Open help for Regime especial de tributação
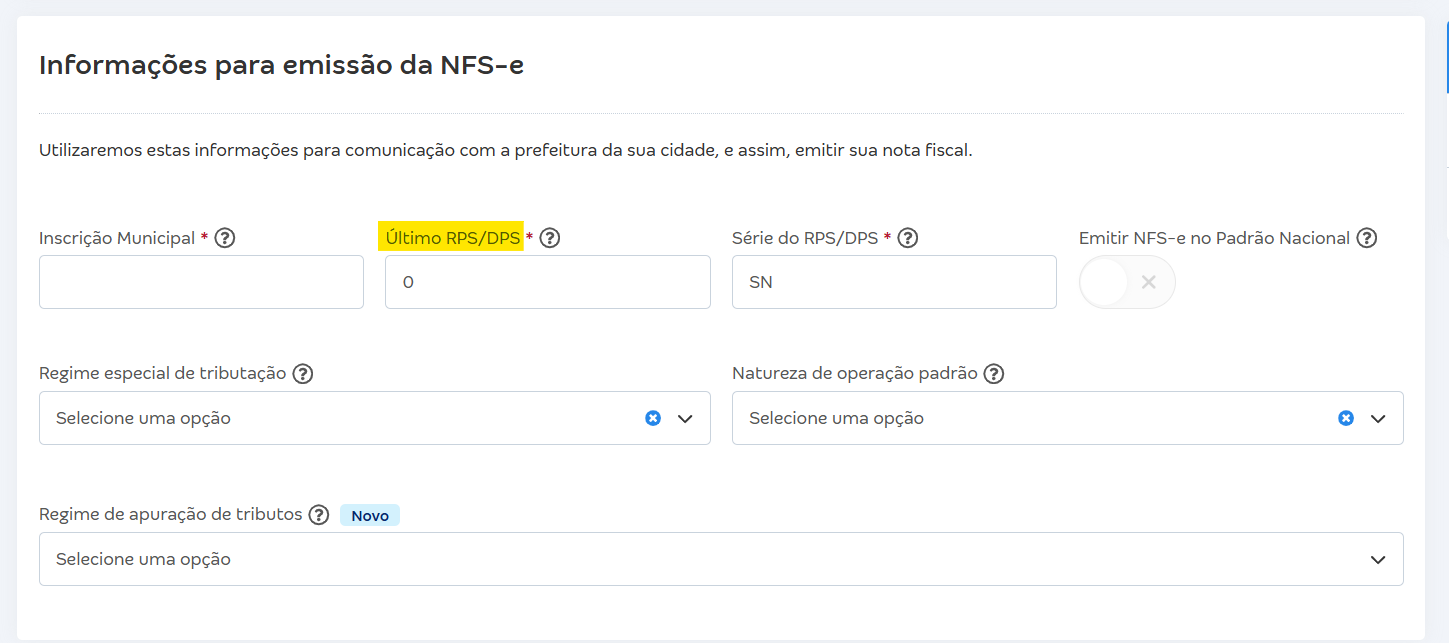Viewport: 1449px width, 643px height. coord(303,372)
